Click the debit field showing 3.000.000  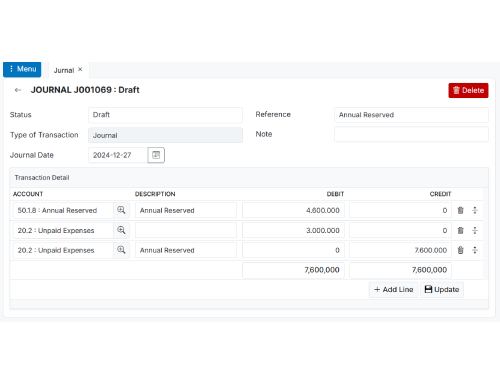click(x=293, y=230)
